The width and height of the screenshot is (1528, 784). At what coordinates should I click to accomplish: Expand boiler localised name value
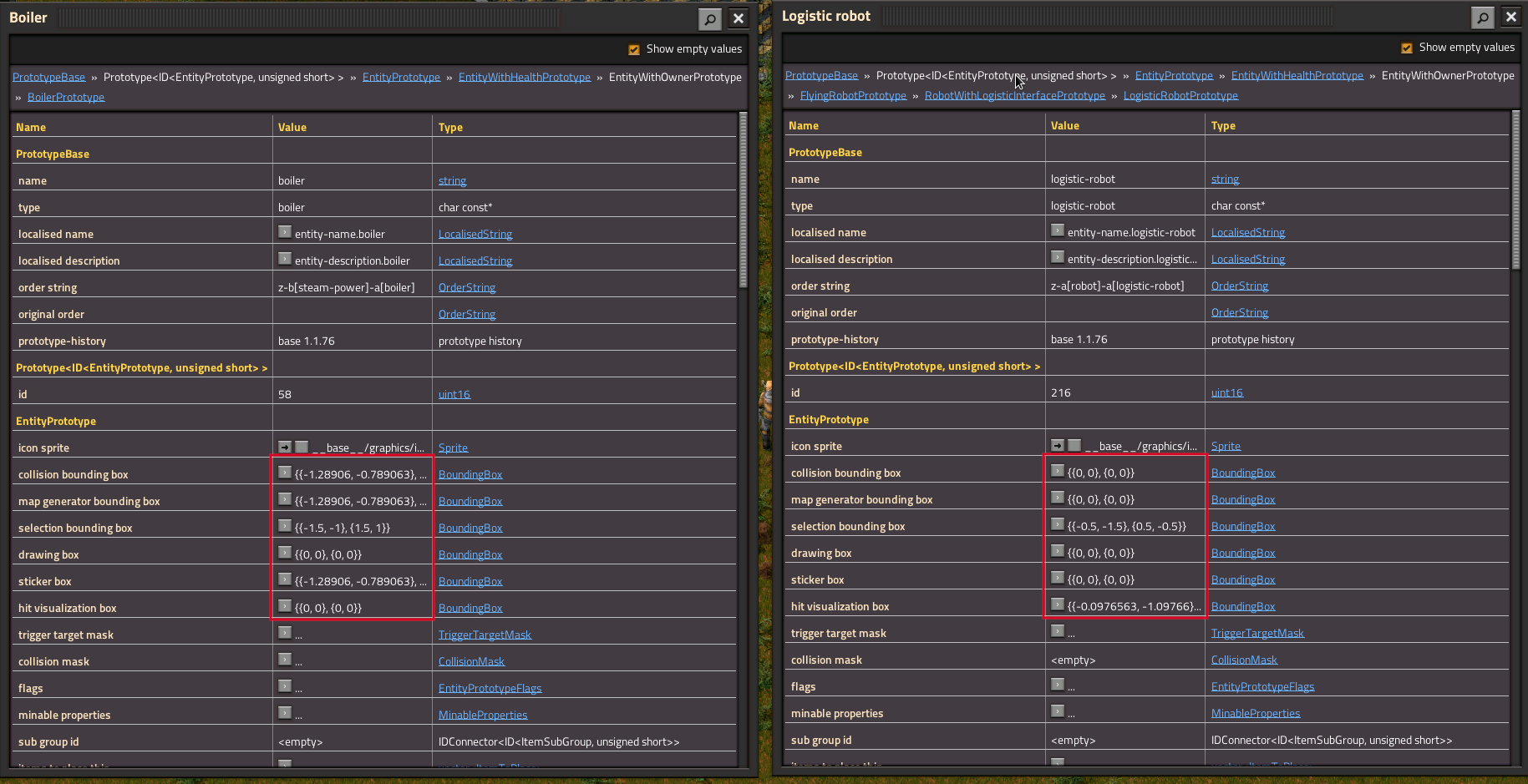[285, 232]
